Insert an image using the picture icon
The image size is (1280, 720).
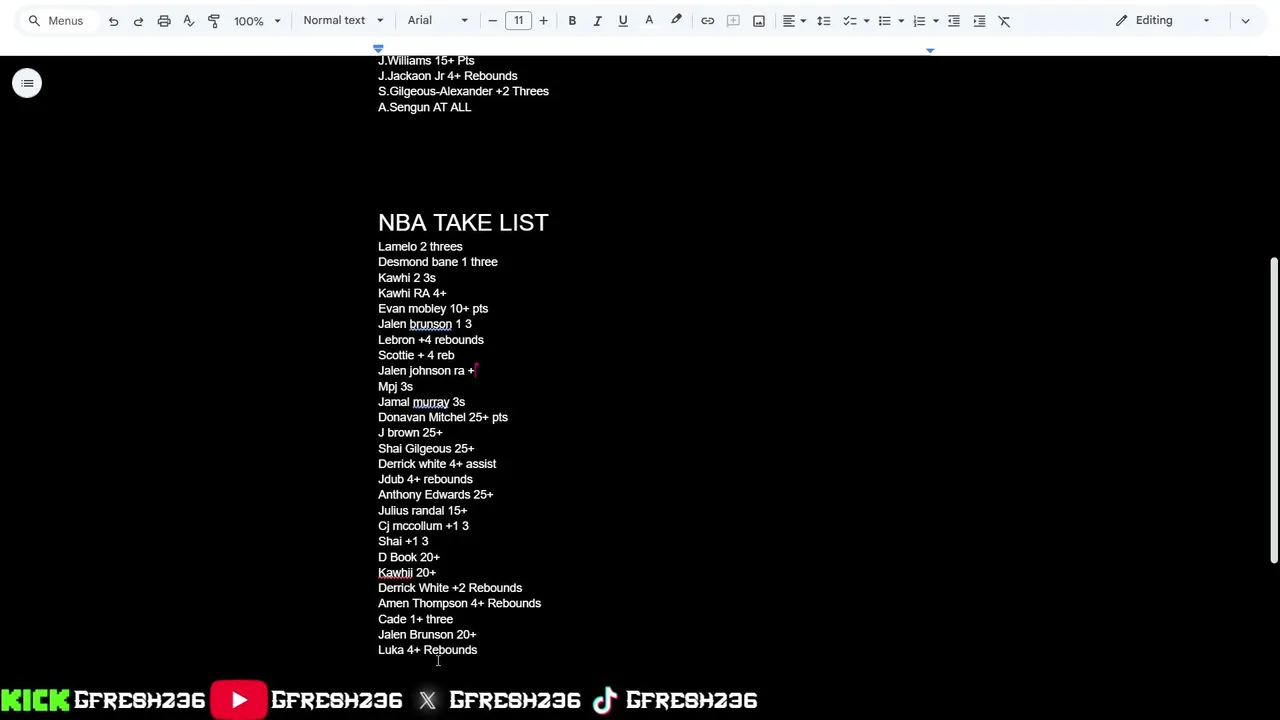[x=759, y=20]
